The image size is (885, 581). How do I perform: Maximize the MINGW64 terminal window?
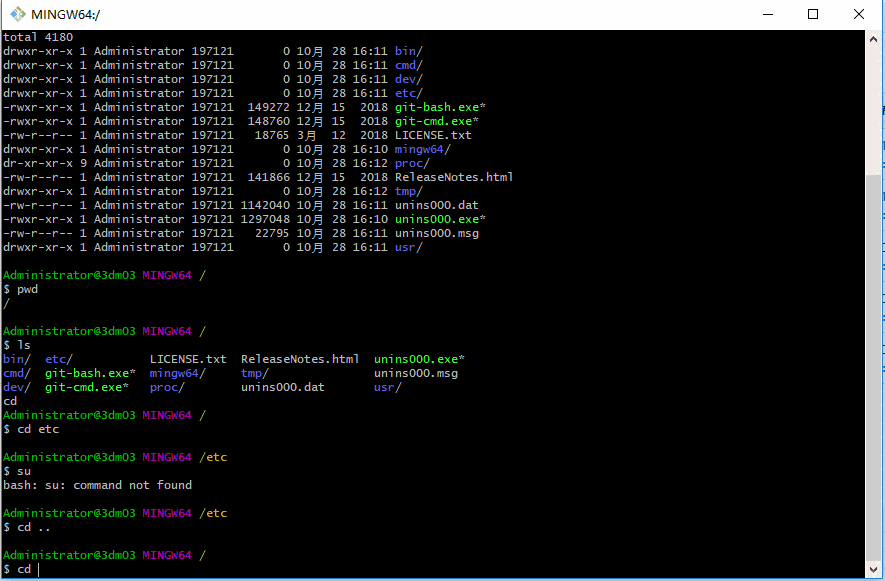[813, 14]
